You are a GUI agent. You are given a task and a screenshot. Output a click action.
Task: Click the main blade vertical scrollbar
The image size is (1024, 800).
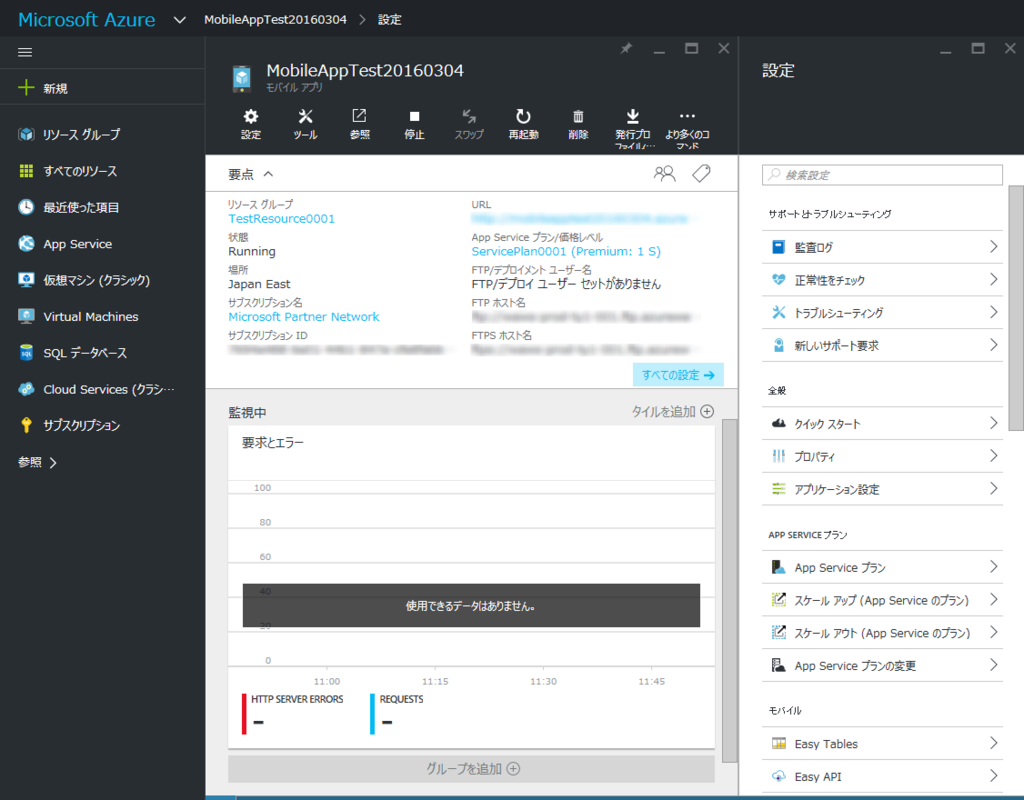pos(729,591)
